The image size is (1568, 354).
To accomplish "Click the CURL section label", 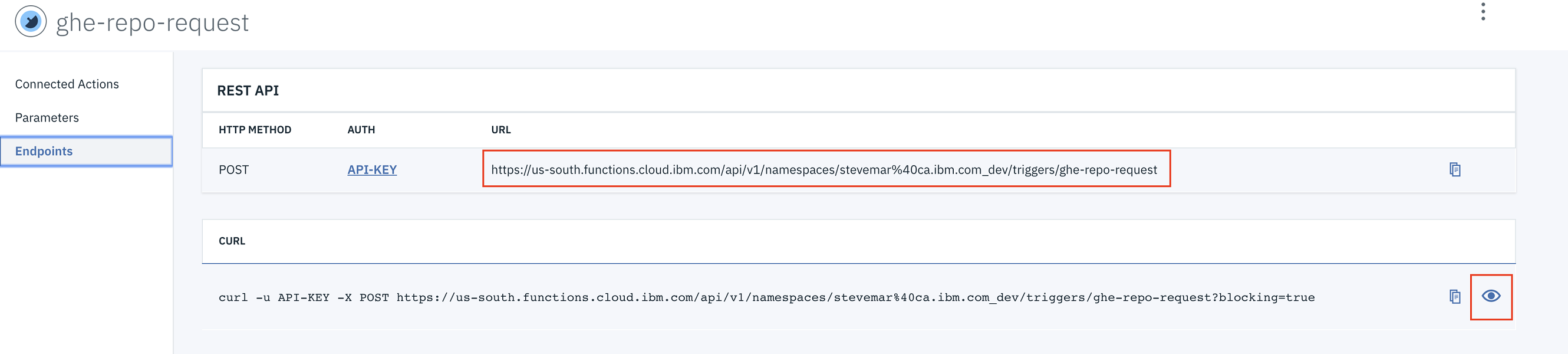I will [x=232, y=241].
